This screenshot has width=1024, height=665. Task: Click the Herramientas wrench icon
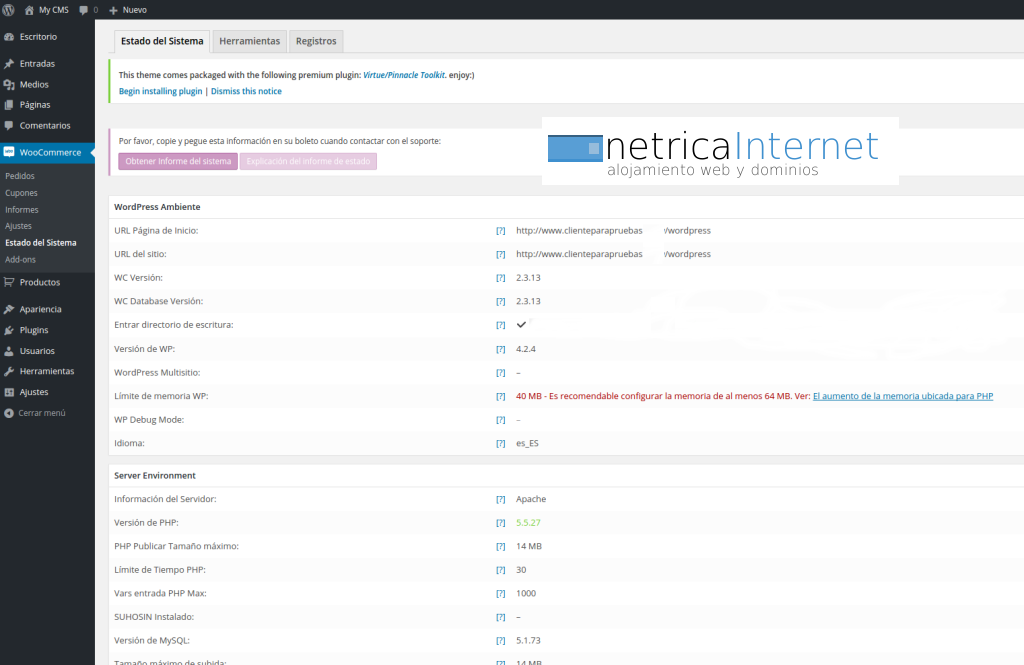point(9,371)
